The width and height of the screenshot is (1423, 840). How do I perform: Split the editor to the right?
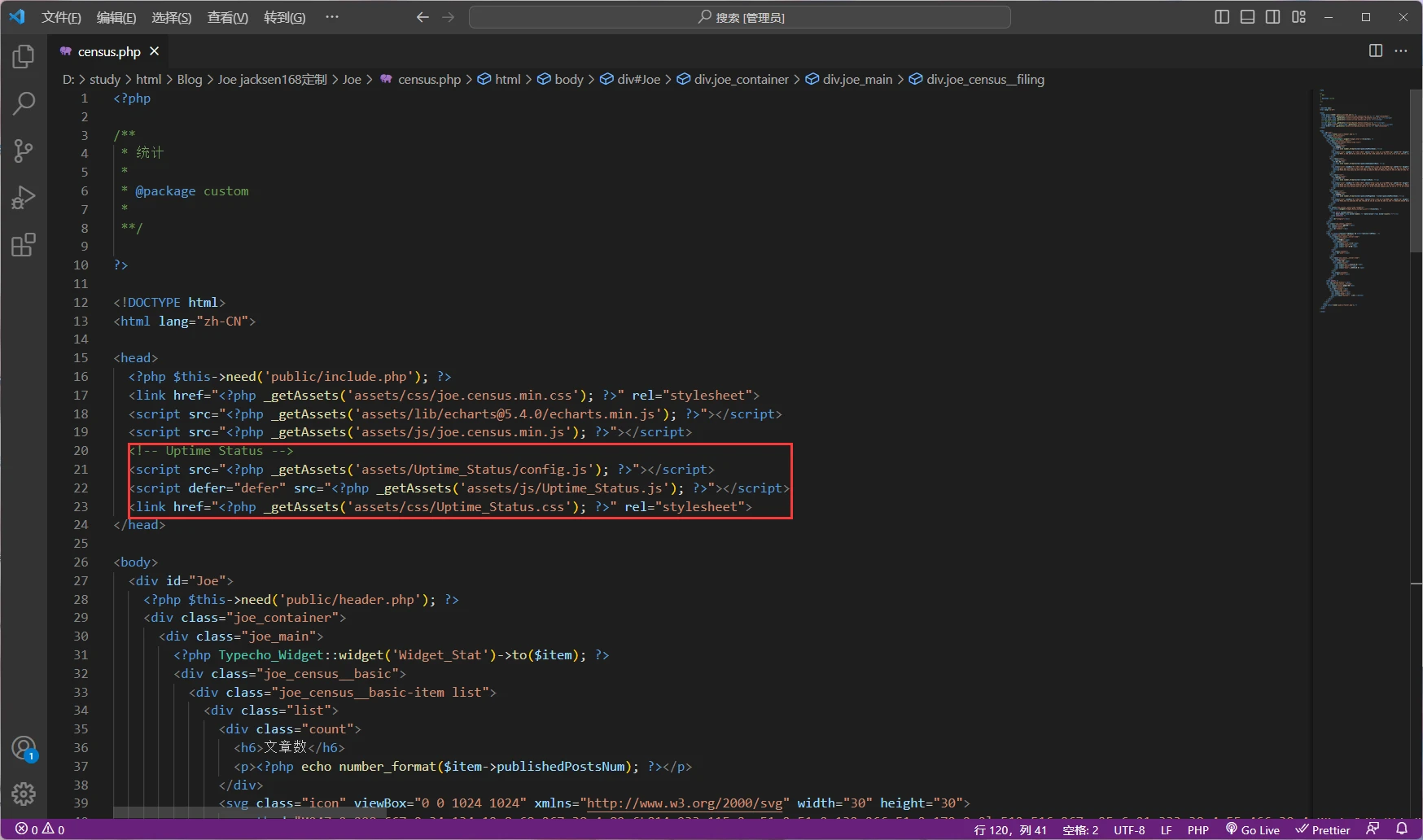tap(1376, 50)
